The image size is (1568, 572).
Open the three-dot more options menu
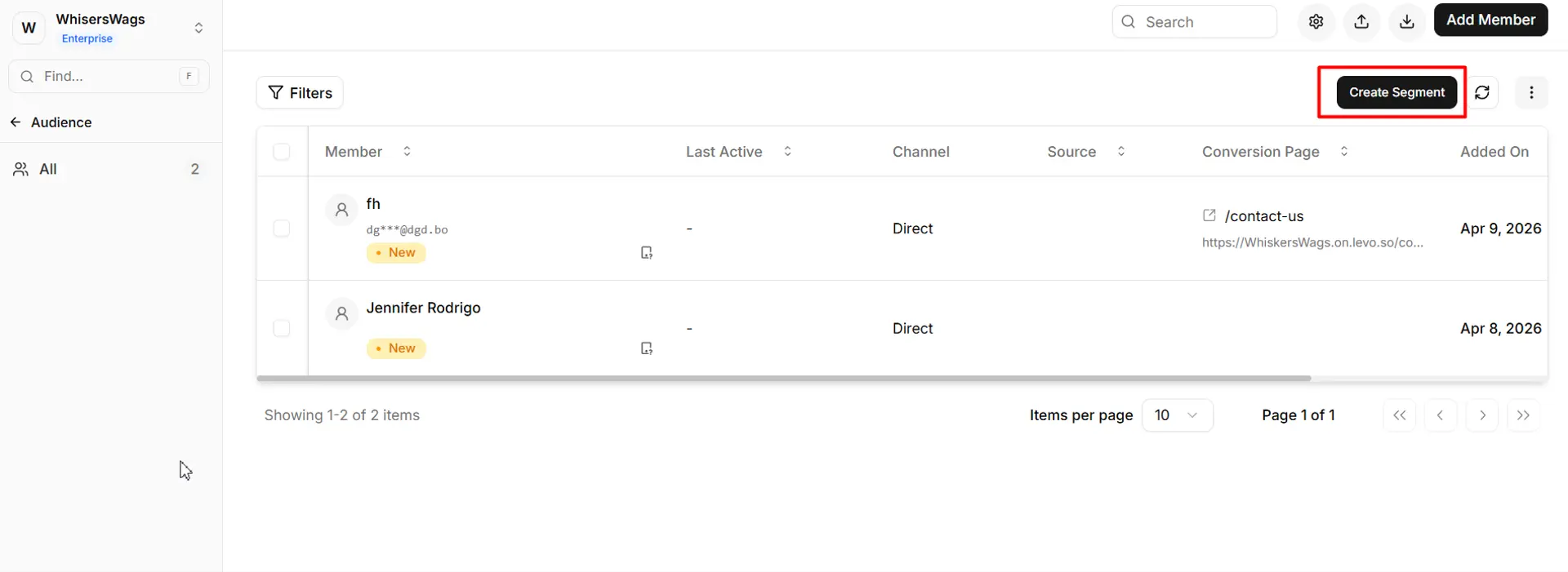[x=1531, y=93]
